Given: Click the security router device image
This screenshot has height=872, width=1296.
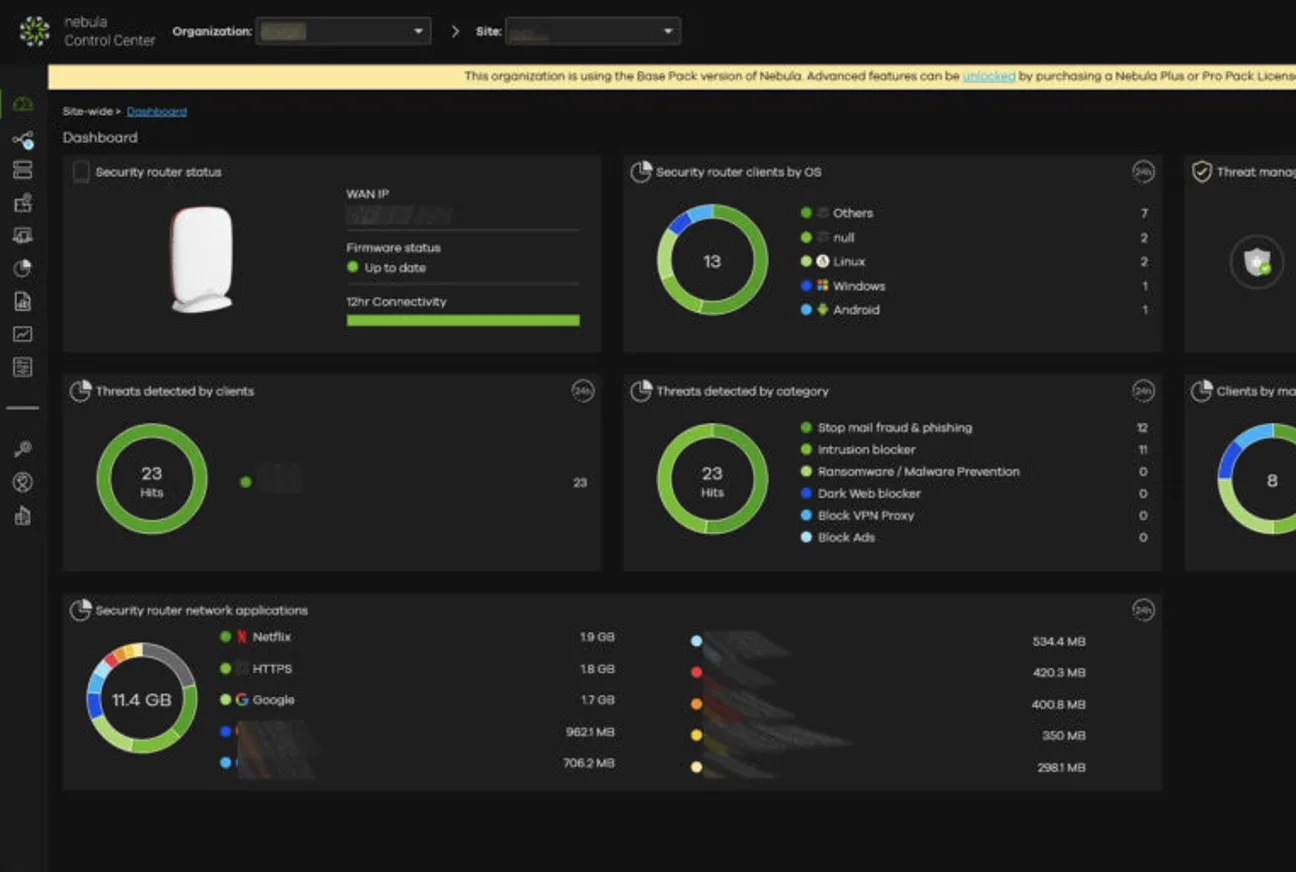Looking at the screenshot, I should coord(202,260).
